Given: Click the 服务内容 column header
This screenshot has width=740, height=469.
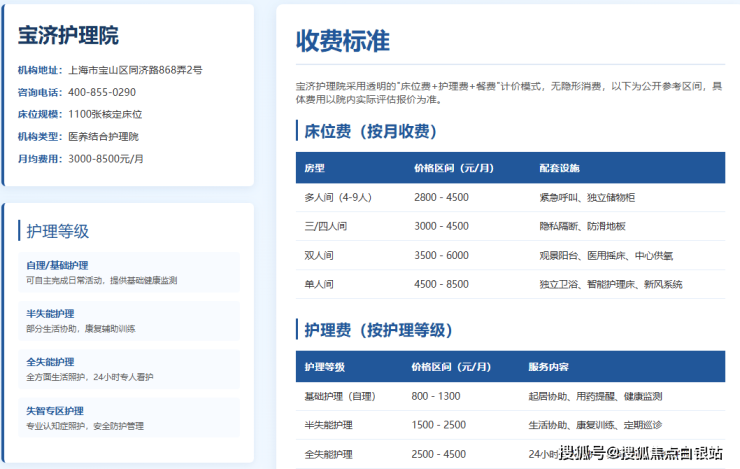Looking at the screenshot, I should (x=548, y=367).
